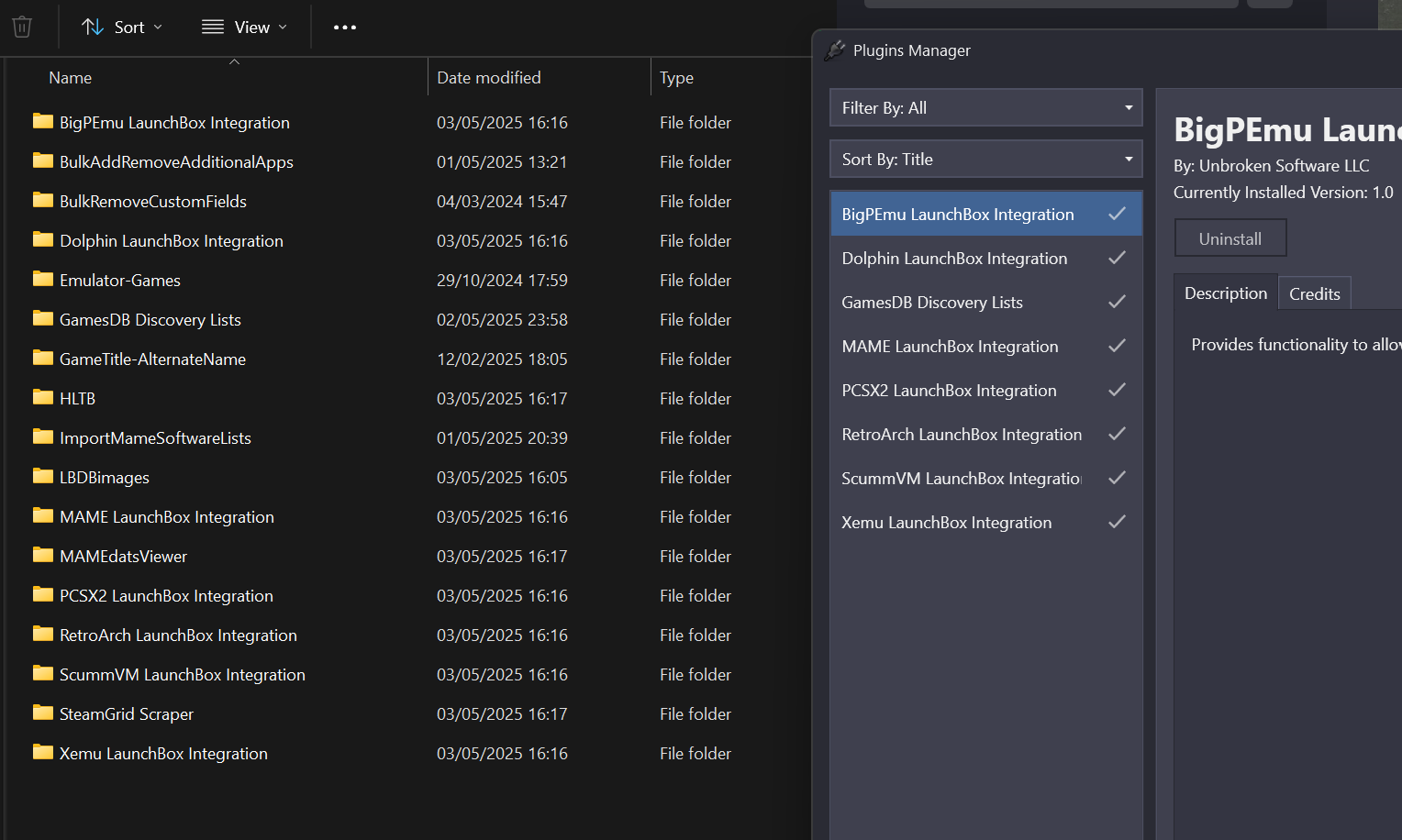This screenshot has height=840, width=1402.
Task: Click the installed checkmark beside Xemu plugin
Action: tap(1117, 522)
